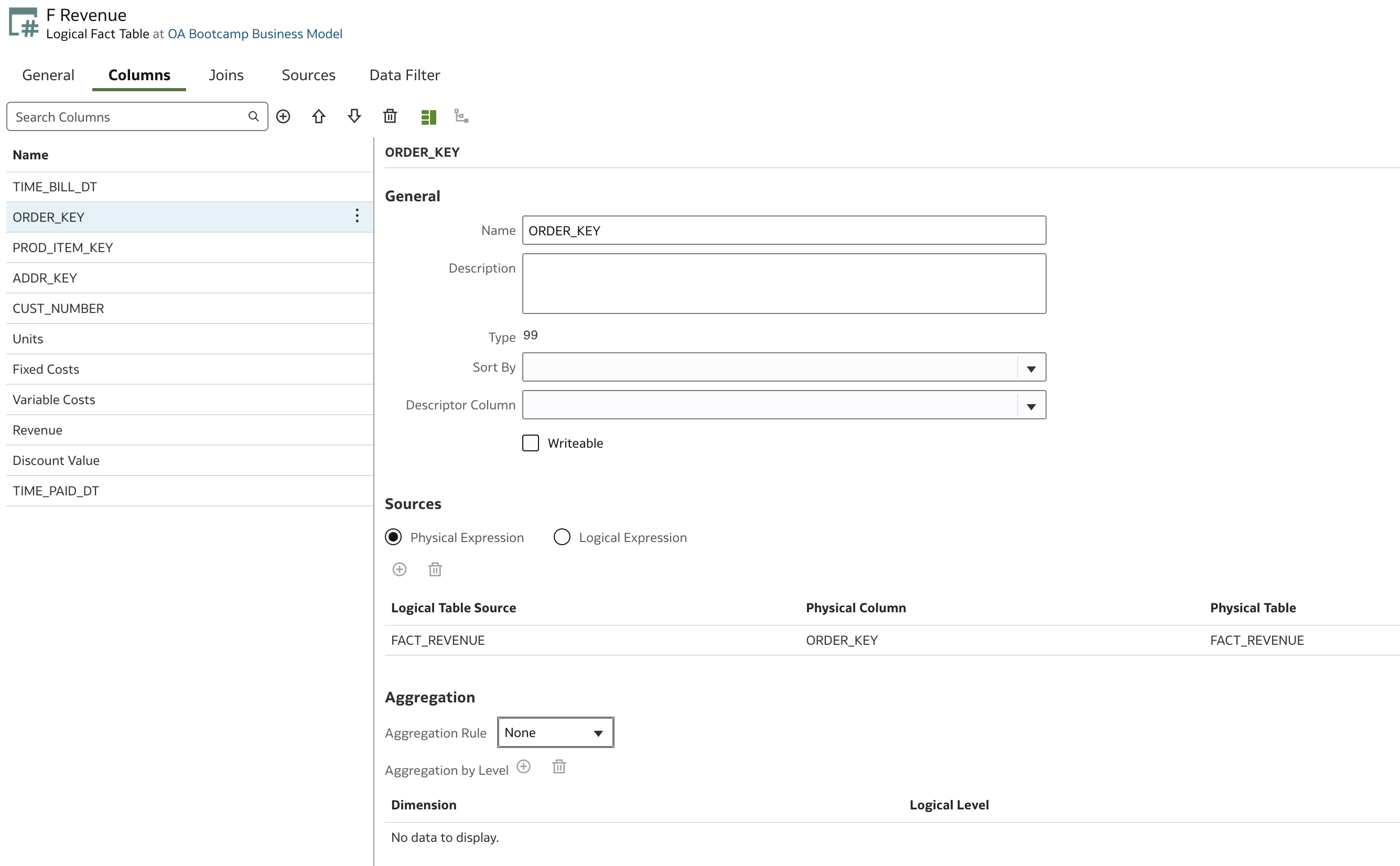Image resolution: width=1400 pixels, height=866 pixels.
Task: Select the Variable Costs column row
Action: tap(190, 399)
